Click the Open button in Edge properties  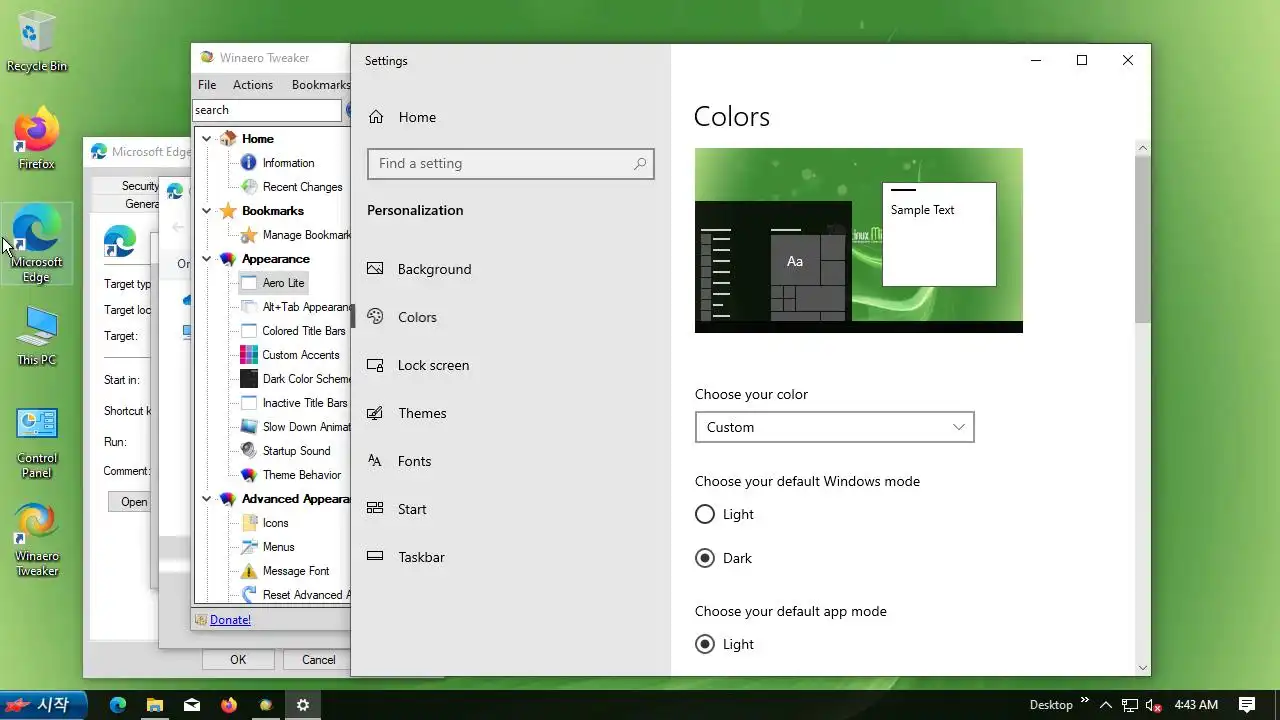(130, 502)
